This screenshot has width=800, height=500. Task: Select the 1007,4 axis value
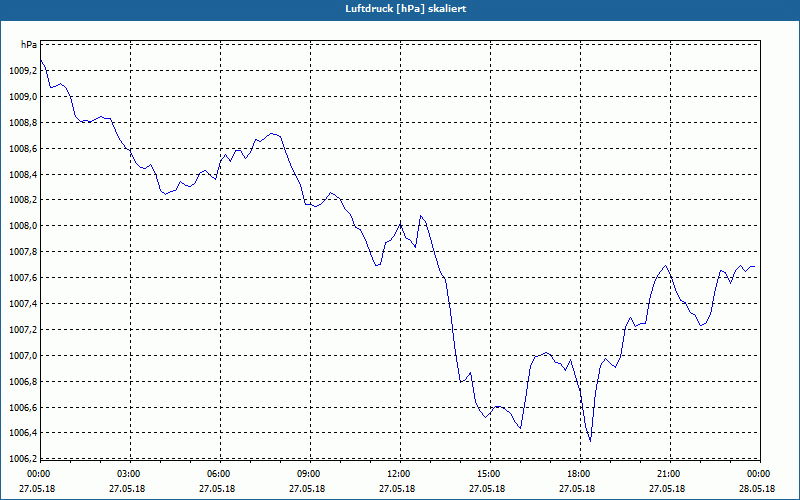(x=23, y=304)
